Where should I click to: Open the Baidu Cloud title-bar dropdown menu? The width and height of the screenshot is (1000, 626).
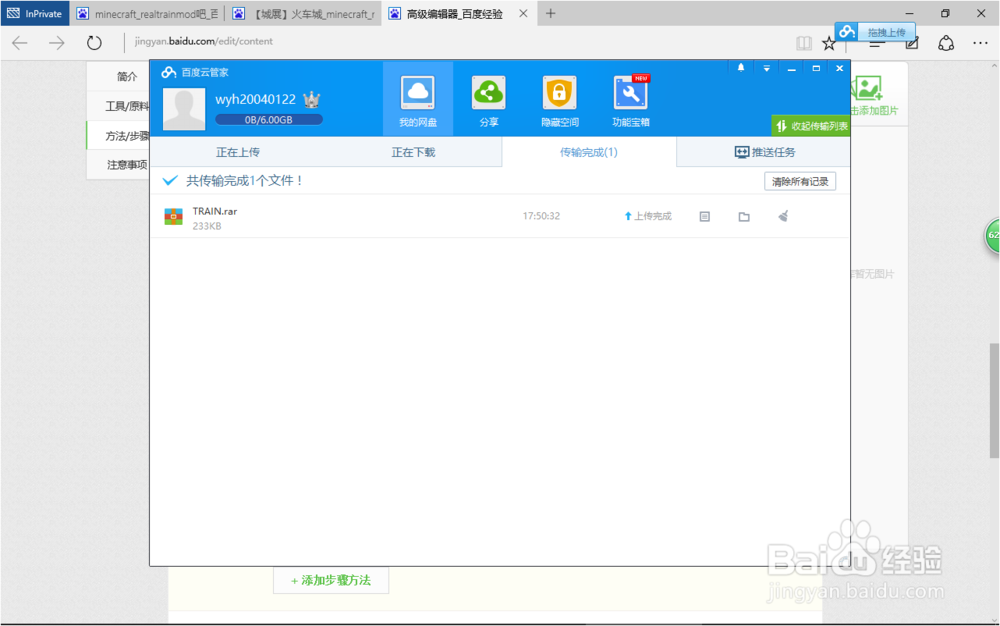767,68
